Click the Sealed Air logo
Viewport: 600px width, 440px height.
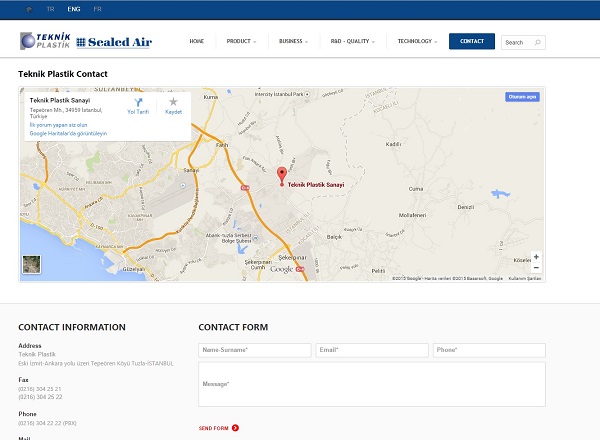pyautogui.click(x=114, y=42)
